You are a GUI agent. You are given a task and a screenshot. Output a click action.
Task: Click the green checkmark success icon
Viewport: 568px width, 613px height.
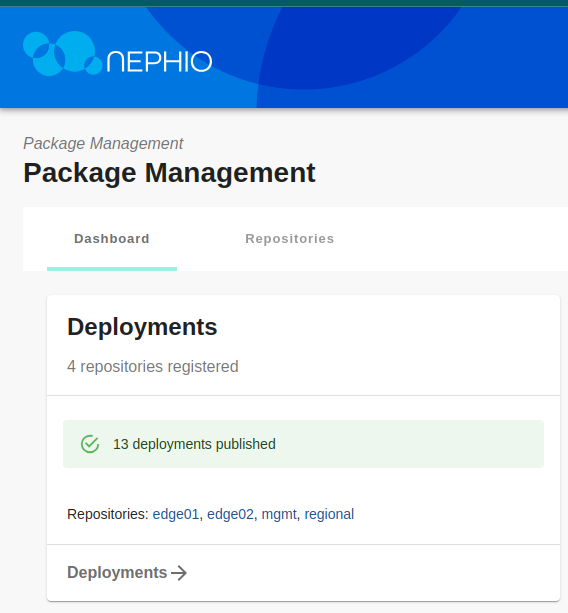90,444
